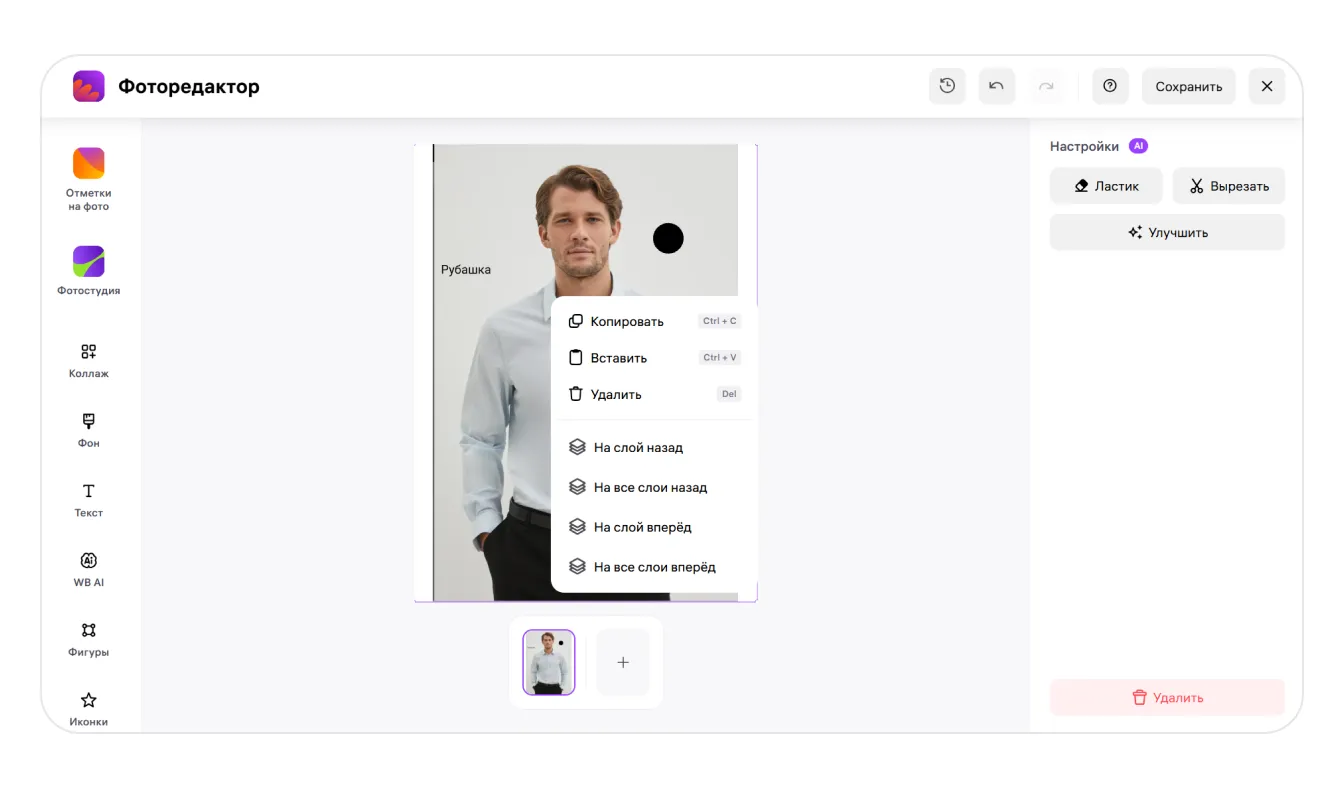This screenshot has width=1344, height=788.
Task: Select На слой назад menu entry
Action: [654, 448]
